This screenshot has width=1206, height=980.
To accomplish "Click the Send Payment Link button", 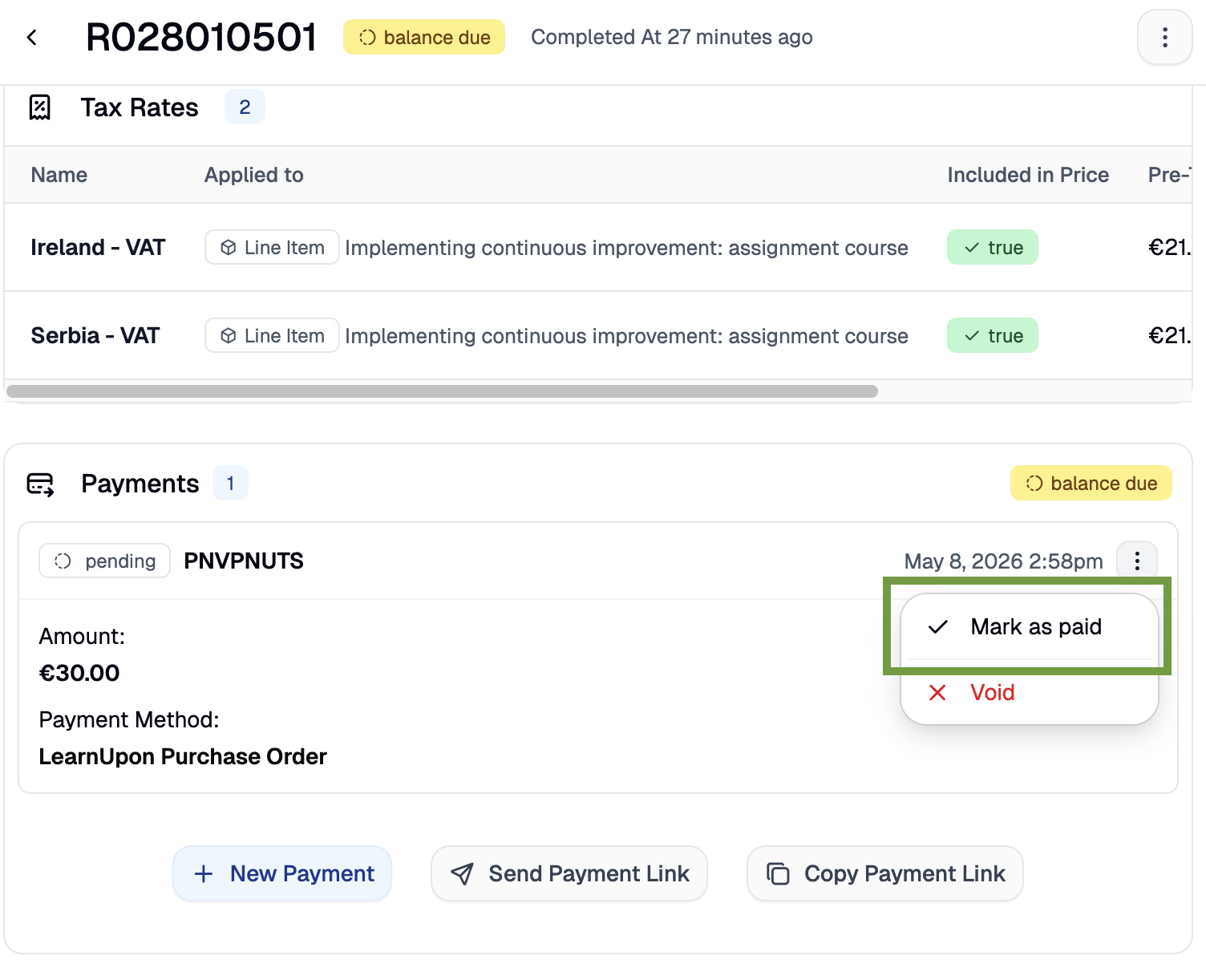I will 569,873.
